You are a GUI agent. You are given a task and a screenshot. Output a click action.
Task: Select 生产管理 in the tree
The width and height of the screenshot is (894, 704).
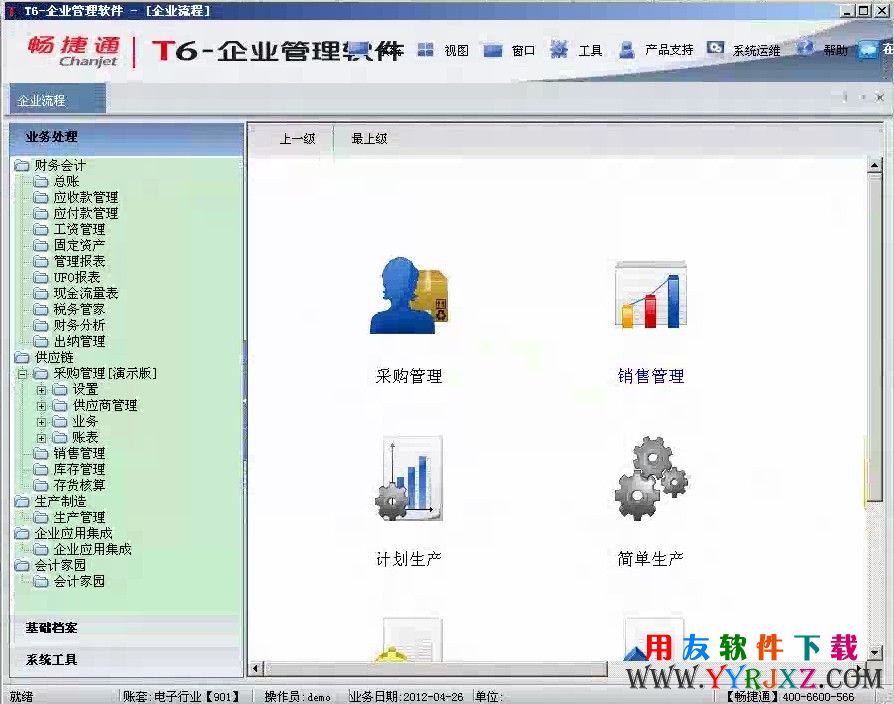click(x=79, y=517)
